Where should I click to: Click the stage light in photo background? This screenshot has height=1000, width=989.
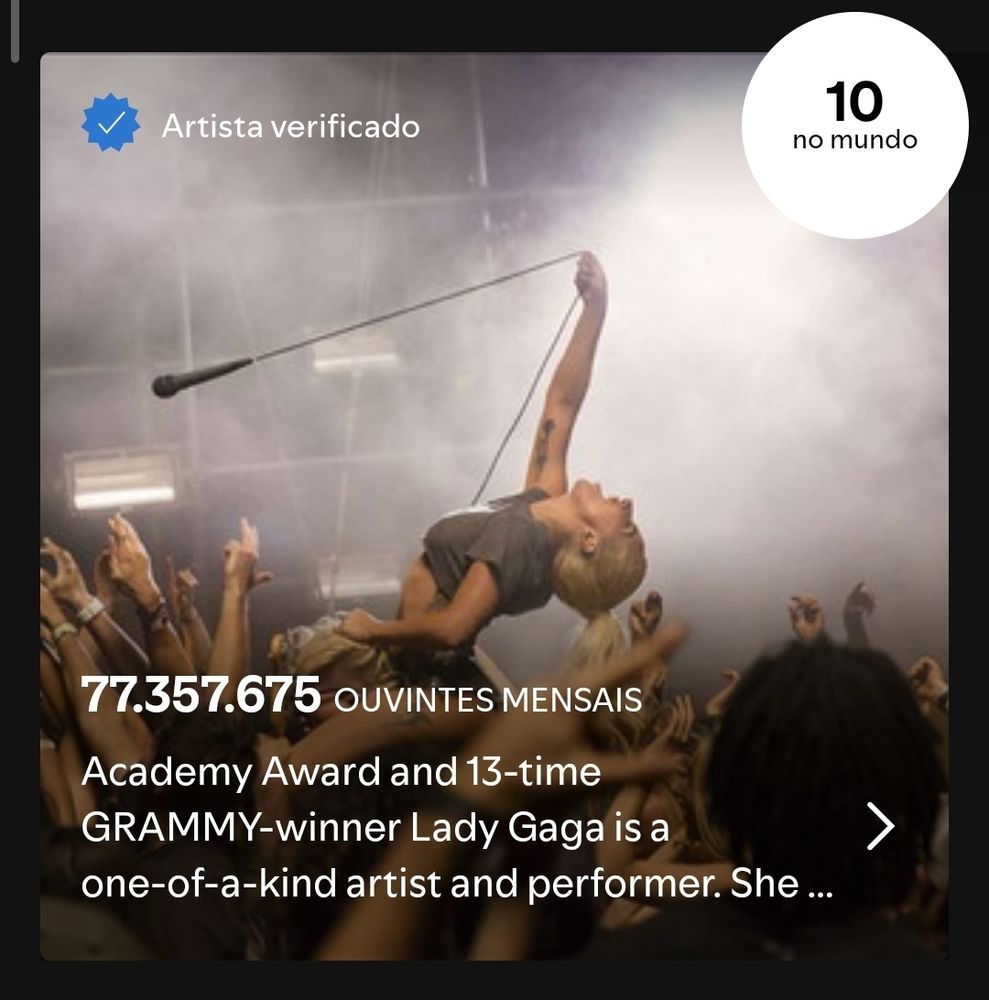(x=122, y=480)
